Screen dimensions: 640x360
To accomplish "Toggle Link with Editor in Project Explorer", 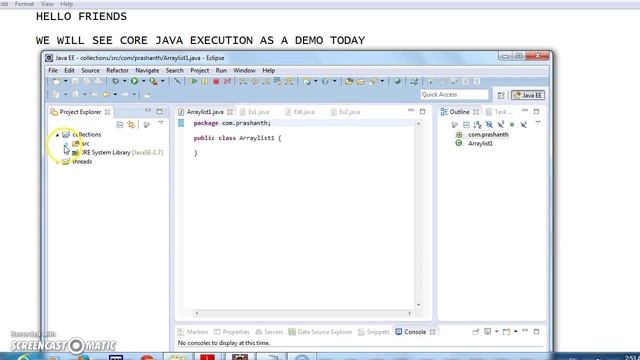I will click(x=131, y=124).
